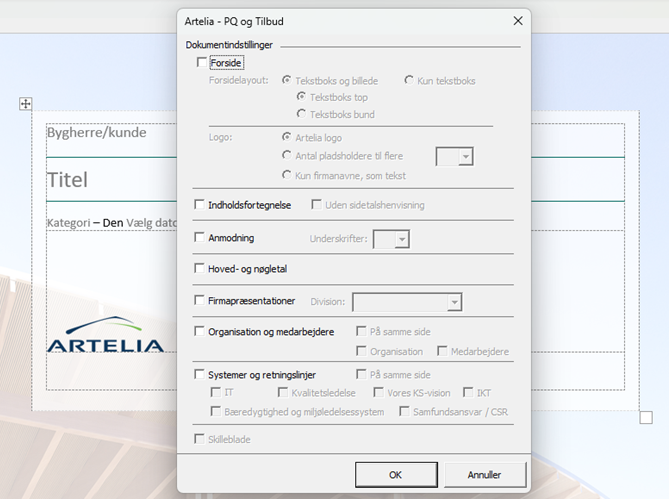
Task: Toggle the Organisation sub-checkbox
Action: pyautogui.click(x=361, y=351)
